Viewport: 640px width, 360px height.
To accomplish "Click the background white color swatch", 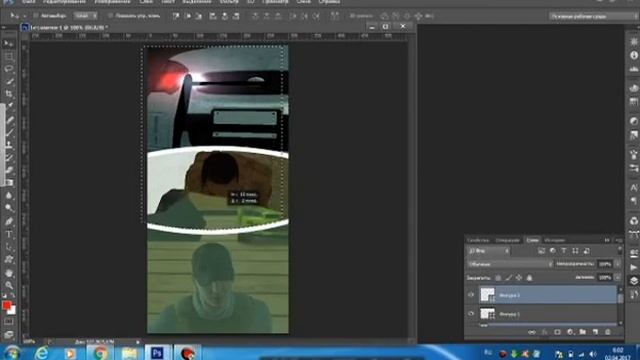I will pyautogui.click(x=12, y=310).
